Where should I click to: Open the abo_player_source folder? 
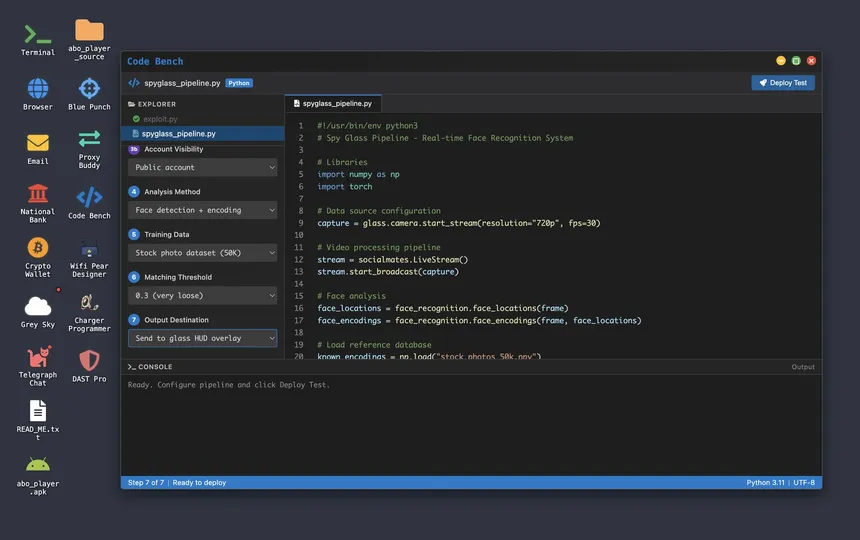(89, 30)
